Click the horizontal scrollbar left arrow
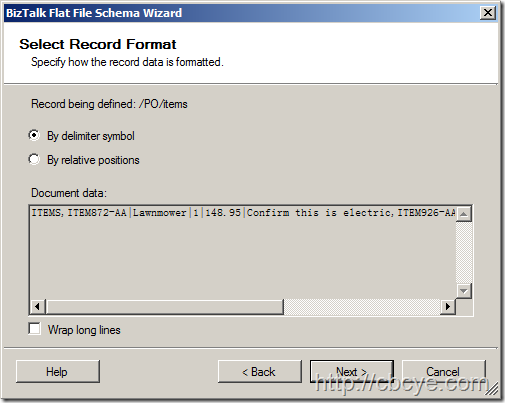The image size is (505, 403). coord(38,306)
